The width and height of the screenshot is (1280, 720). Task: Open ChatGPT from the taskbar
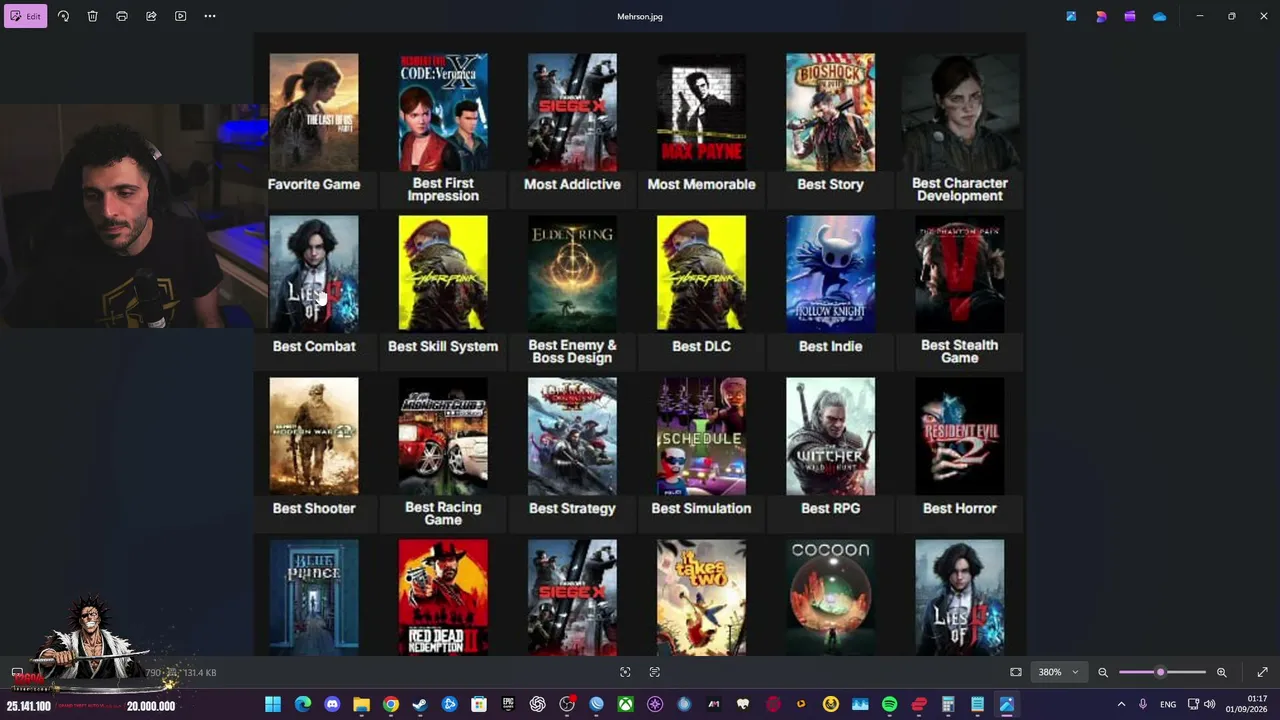click(538, 705)
